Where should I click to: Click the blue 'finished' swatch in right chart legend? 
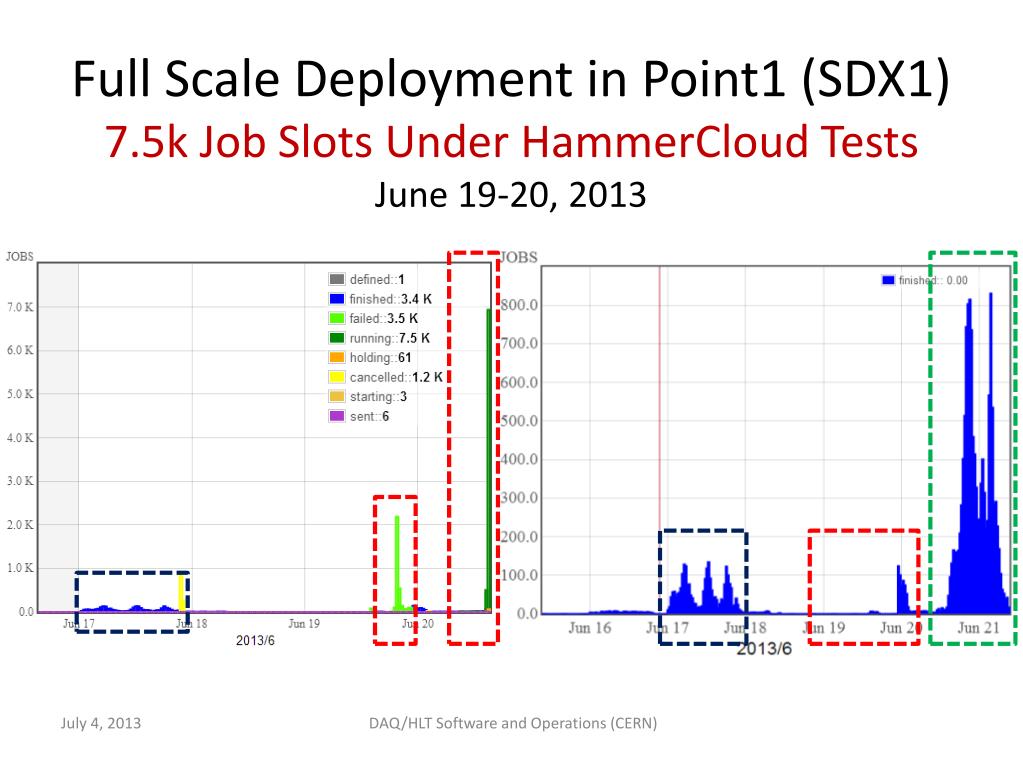pos(888,280)
